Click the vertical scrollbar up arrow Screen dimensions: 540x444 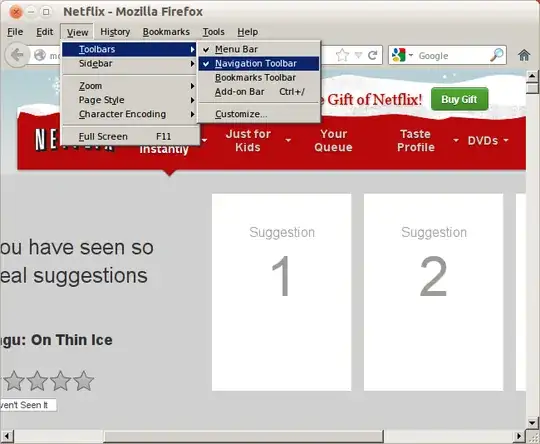[532, 75]
